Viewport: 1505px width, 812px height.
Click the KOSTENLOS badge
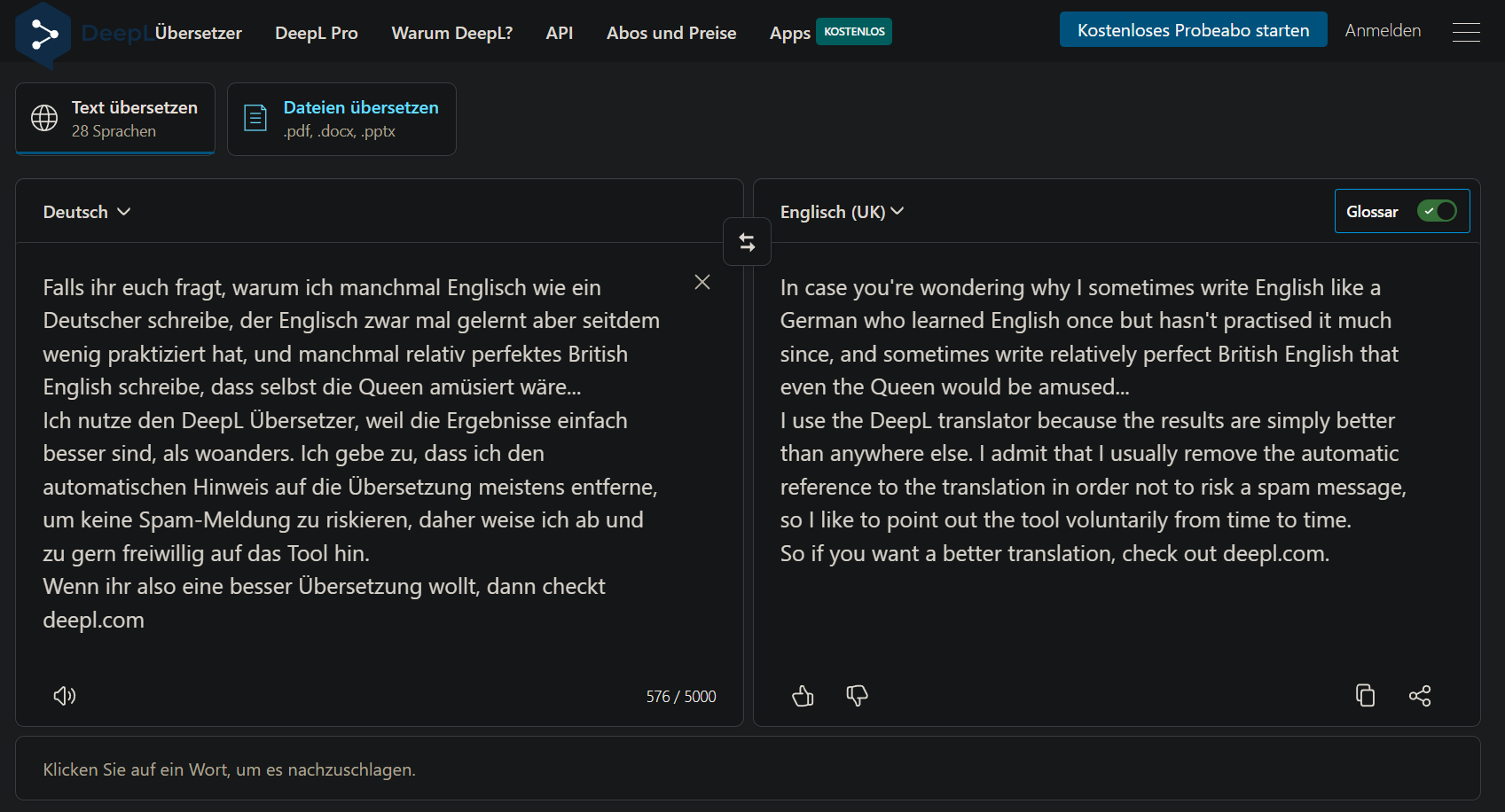[854, 31]
